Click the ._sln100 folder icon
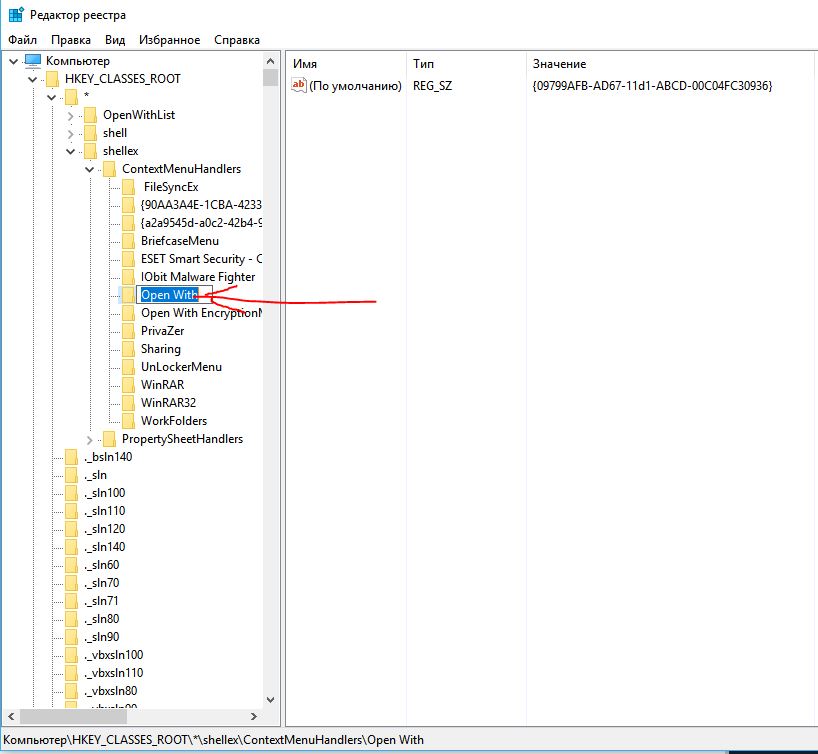This screenshot has width=818, height=754. pos(71,493)
